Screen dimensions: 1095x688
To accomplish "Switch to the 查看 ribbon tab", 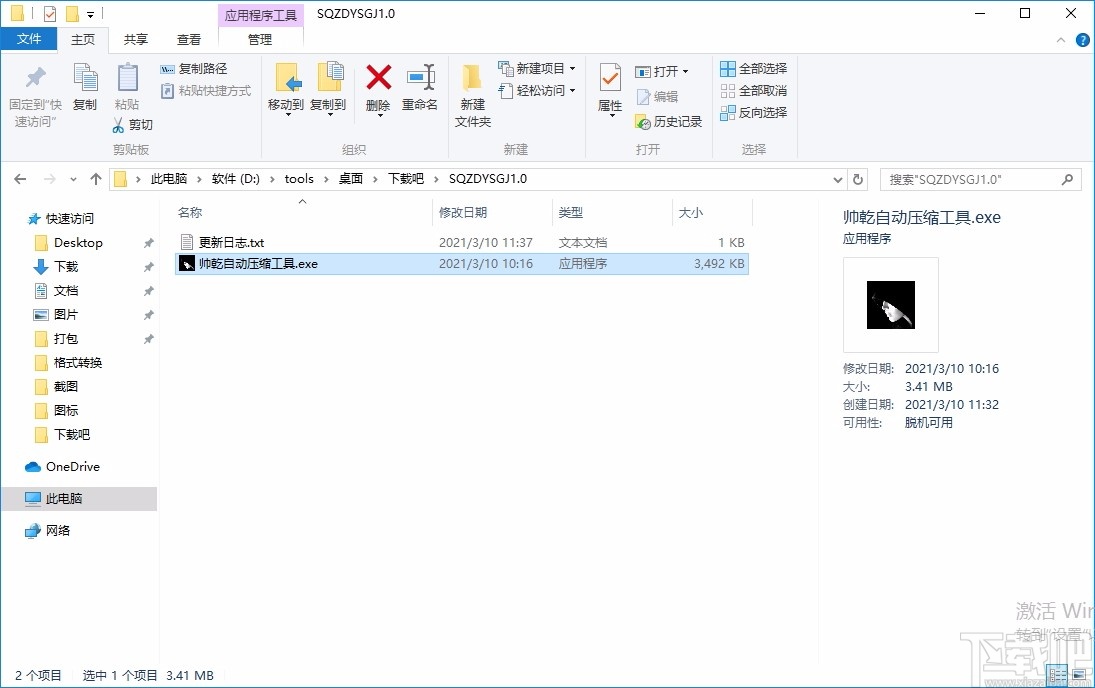I will 190,39.
